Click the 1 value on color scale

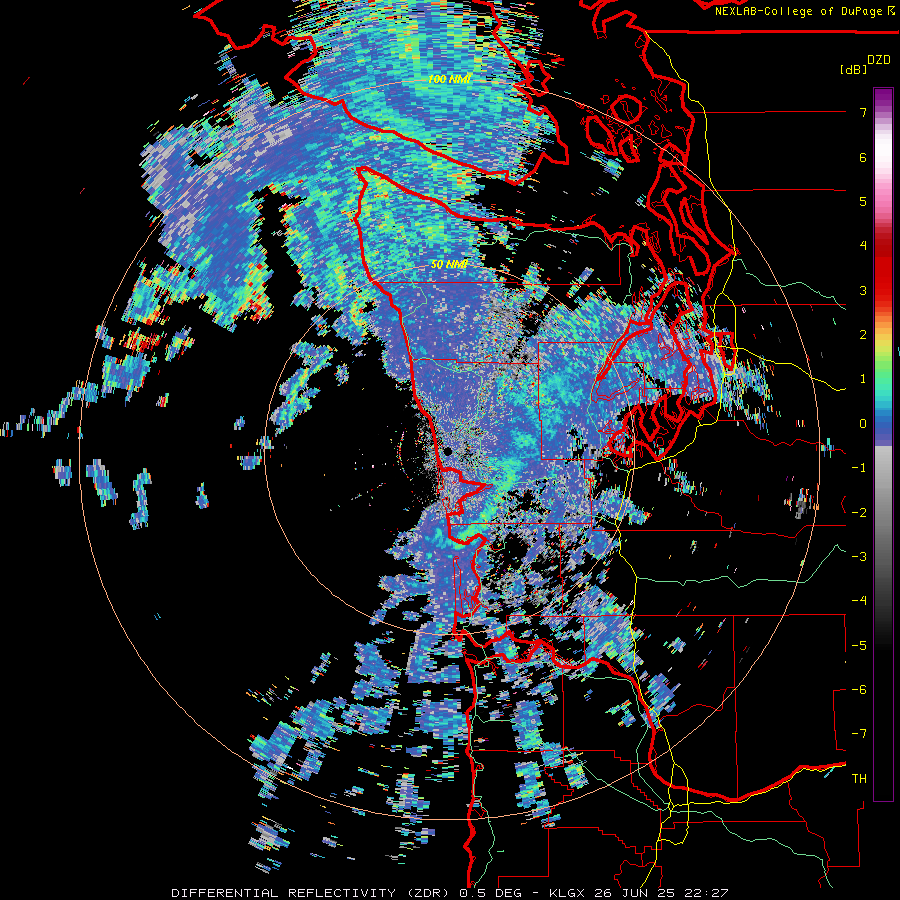[863, 379]
